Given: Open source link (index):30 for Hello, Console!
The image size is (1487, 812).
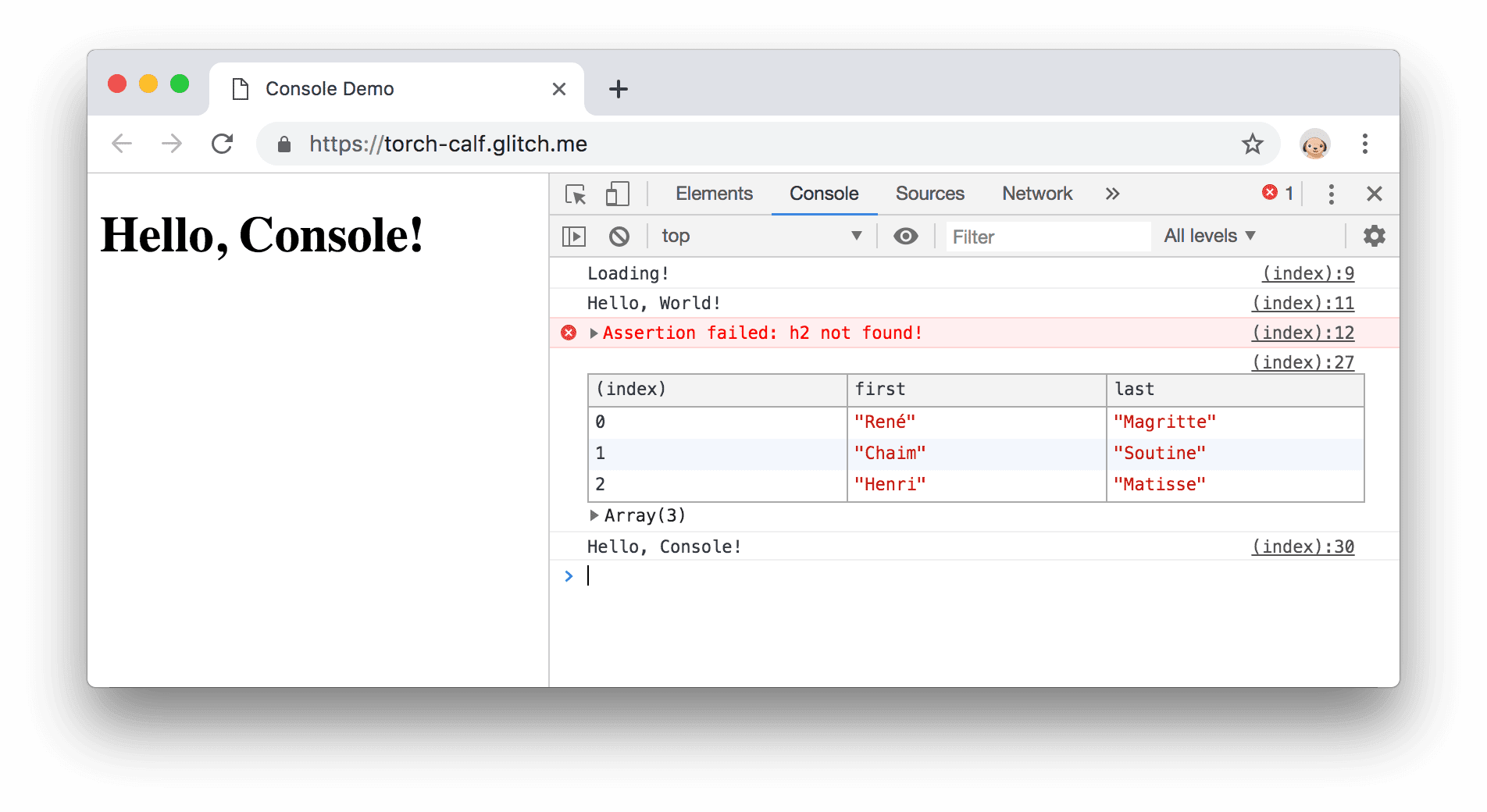Looking at the screenshot, I should pyautogui.click(x=1303, y=547).
